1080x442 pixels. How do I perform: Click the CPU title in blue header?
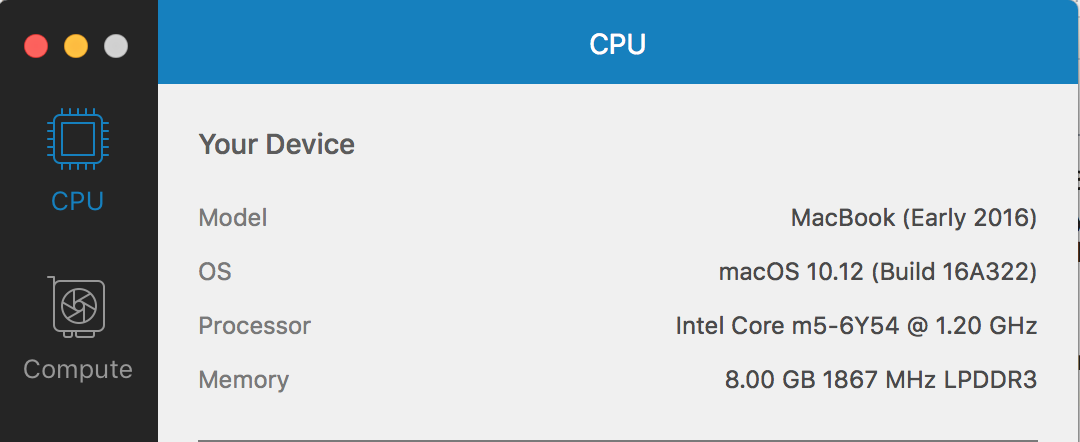[617, 44]
